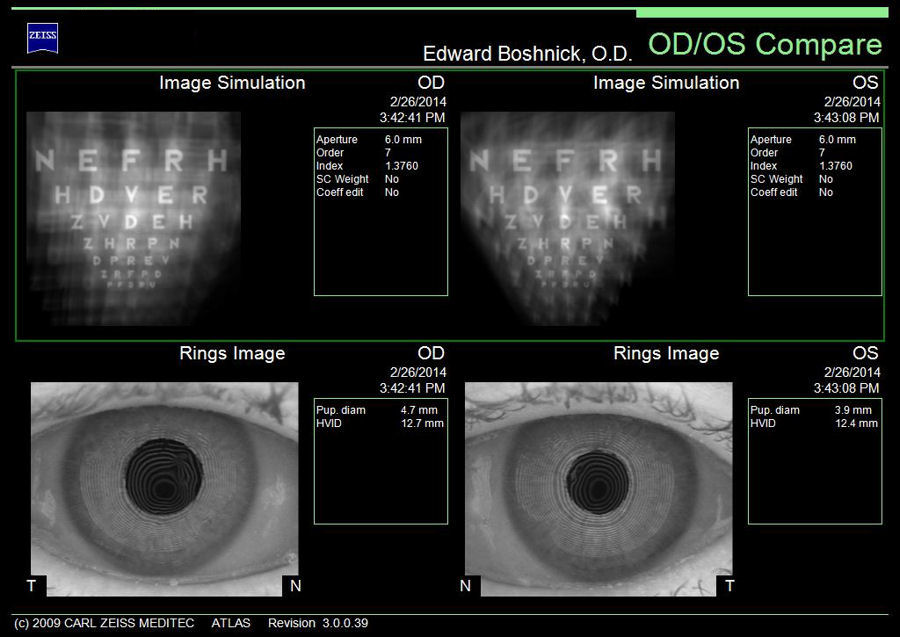Select OS HVID 12.4 mm value

tap(851, 423)
